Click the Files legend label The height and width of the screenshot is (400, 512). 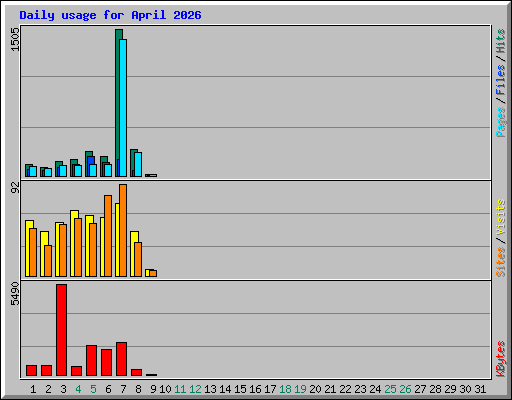[501, 79]
